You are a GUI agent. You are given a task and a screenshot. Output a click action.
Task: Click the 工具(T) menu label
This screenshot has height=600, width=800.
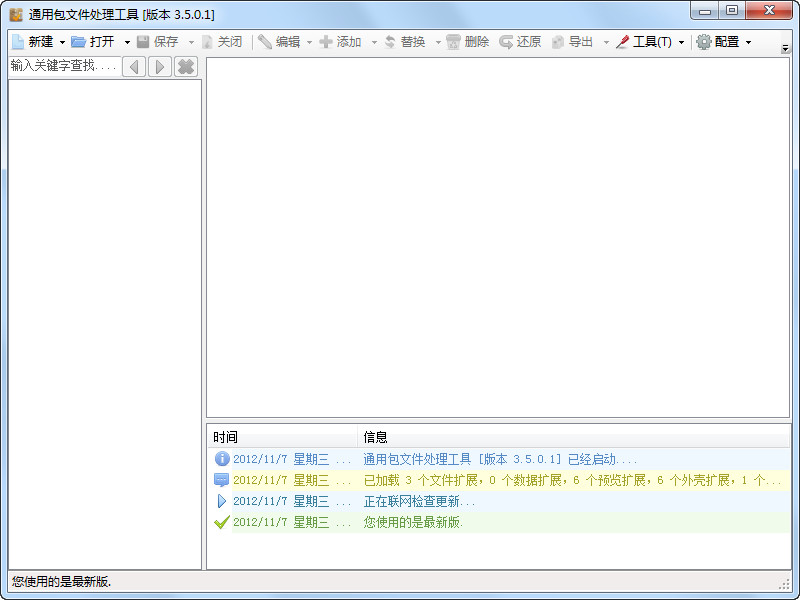[x=652, y=42]
